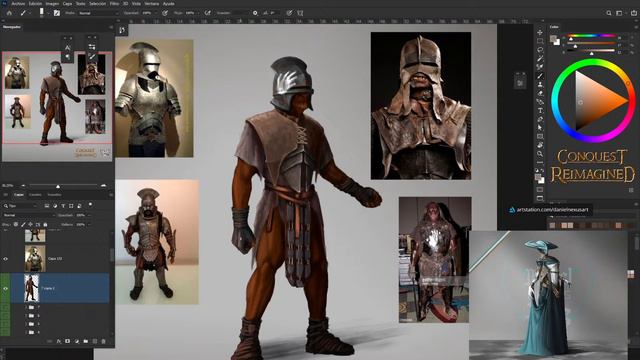This screenshot has width=640, height=360.
Task: Open smoothing options gear icon
Action: (255, 13)
